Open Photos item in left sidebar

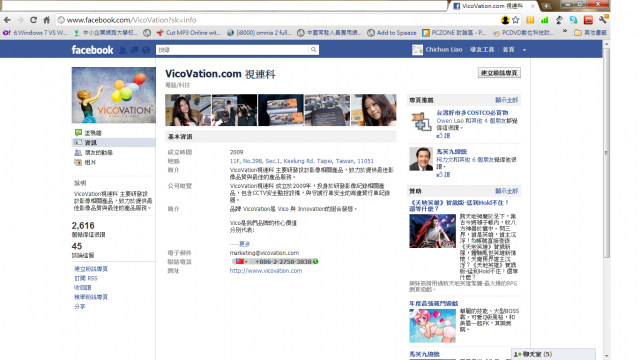(x=90, y=162)
